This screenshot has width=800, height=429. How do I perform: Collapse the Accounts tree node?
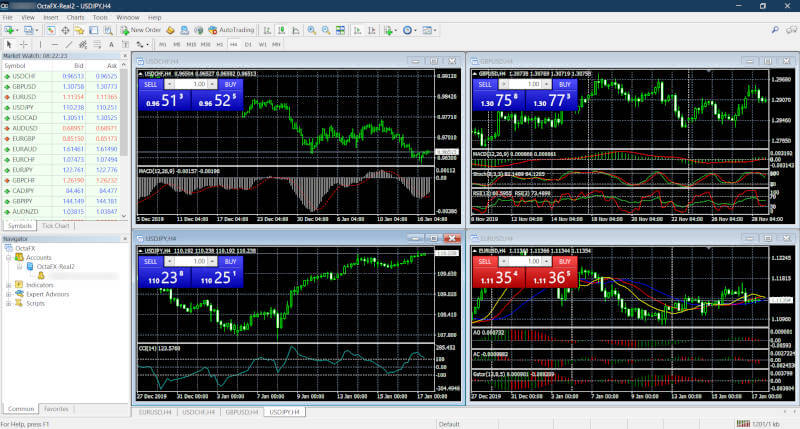[x=8, y=258]
